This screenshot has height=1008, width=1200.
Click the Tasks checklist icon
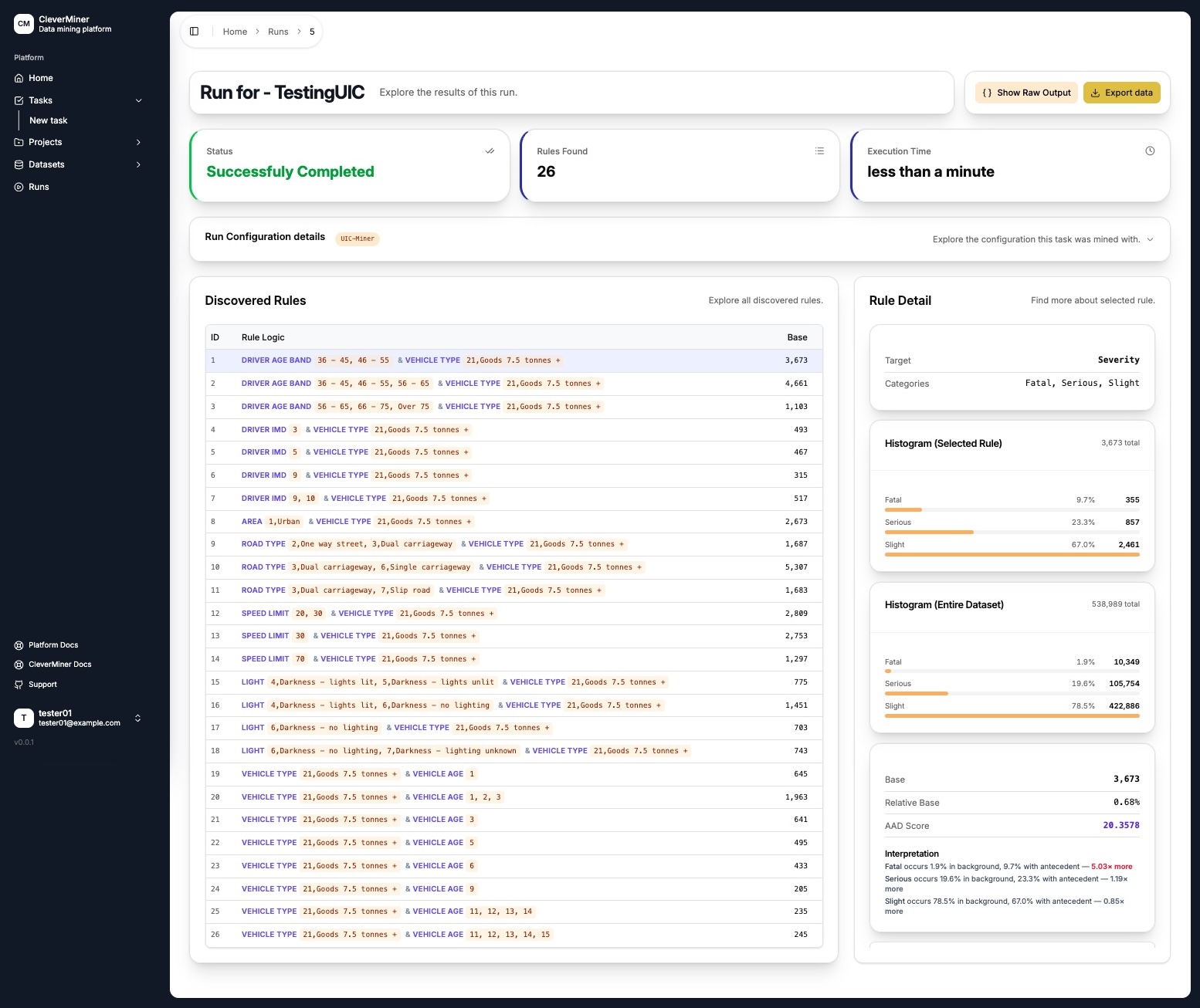click(x=19, y=100)
